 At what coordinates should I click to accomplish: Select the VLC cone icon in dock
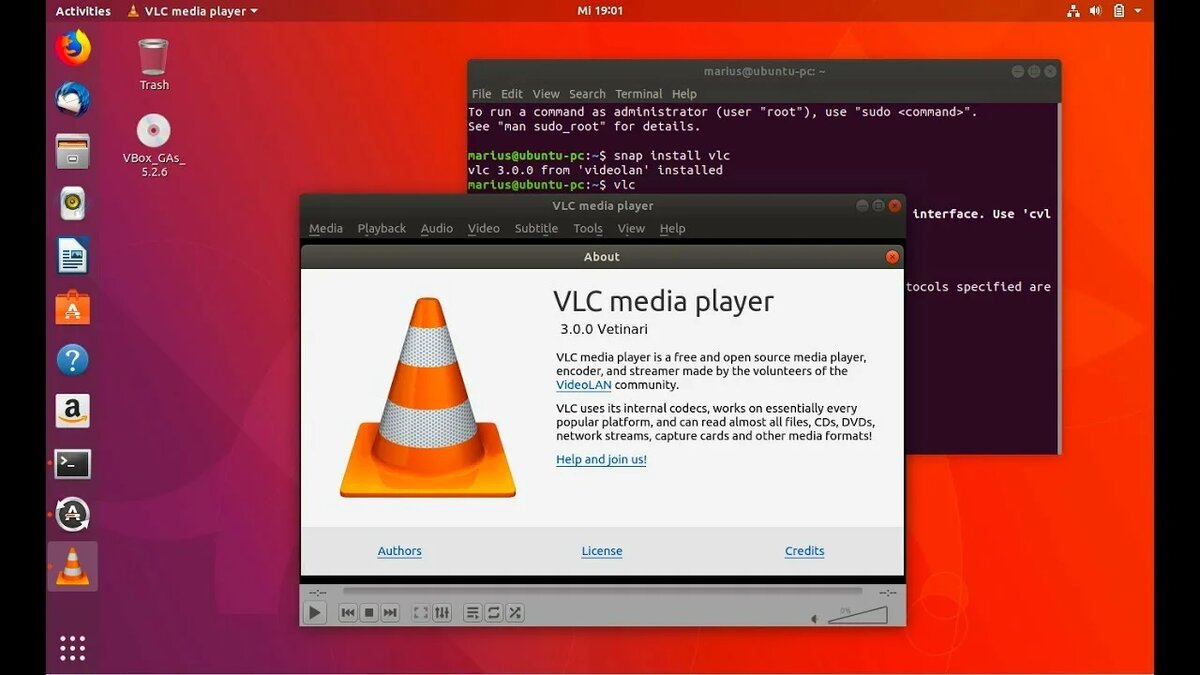tap(72, 566)
